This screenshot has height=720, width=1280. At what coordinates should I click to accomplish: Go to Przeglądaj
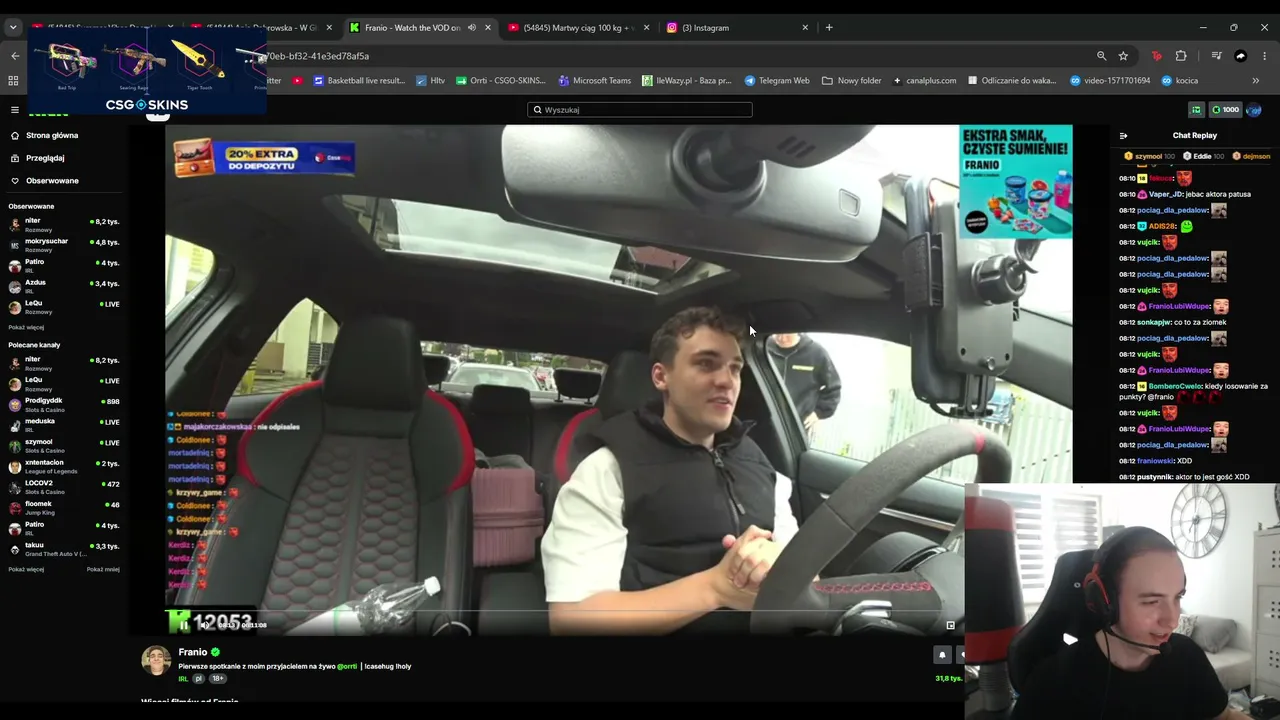45,158
